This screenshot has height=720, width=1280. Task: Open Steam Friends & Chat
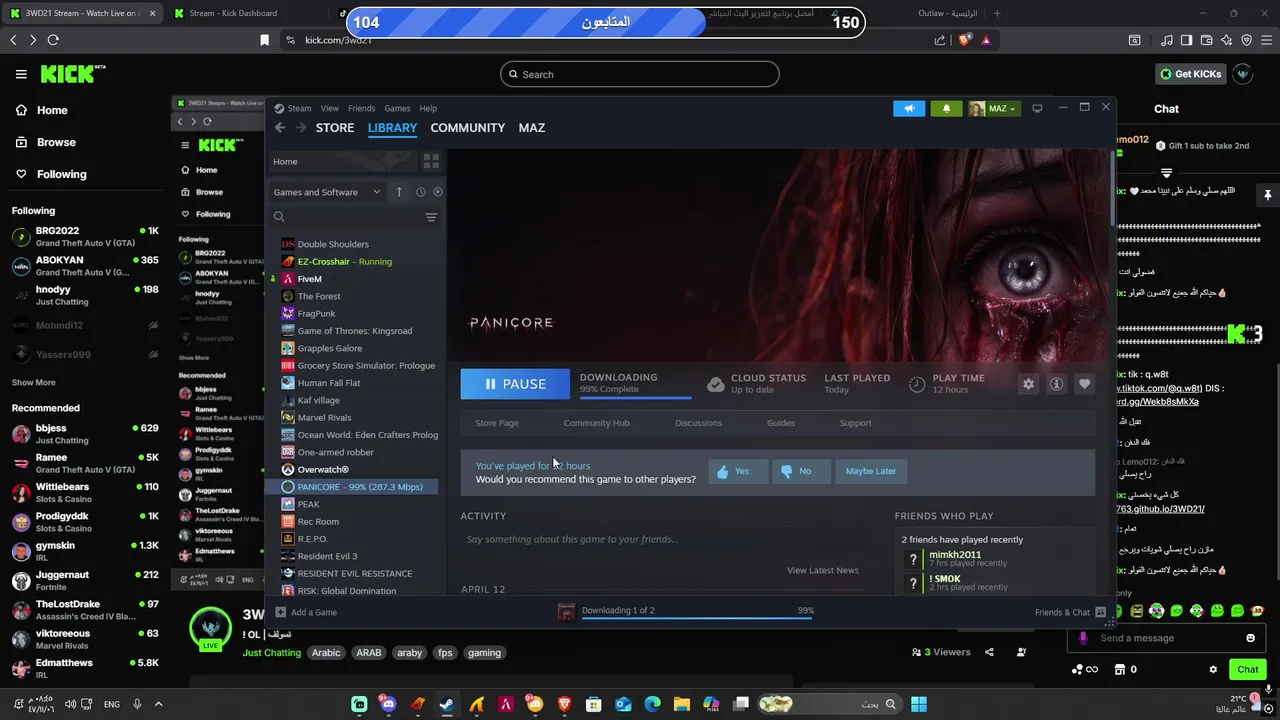1070,612
